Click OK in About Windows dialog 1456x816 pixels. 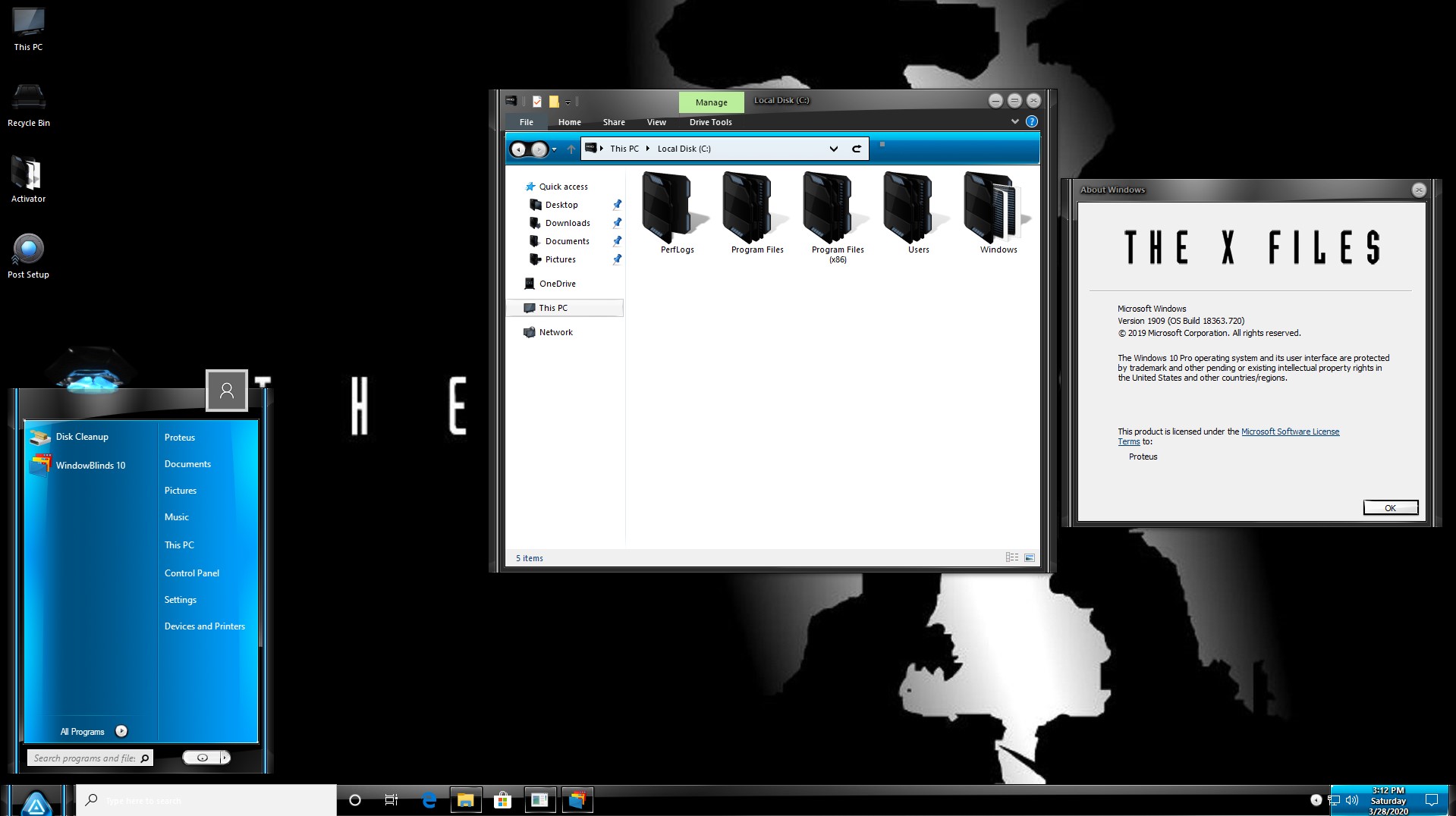coord(1390,508)
